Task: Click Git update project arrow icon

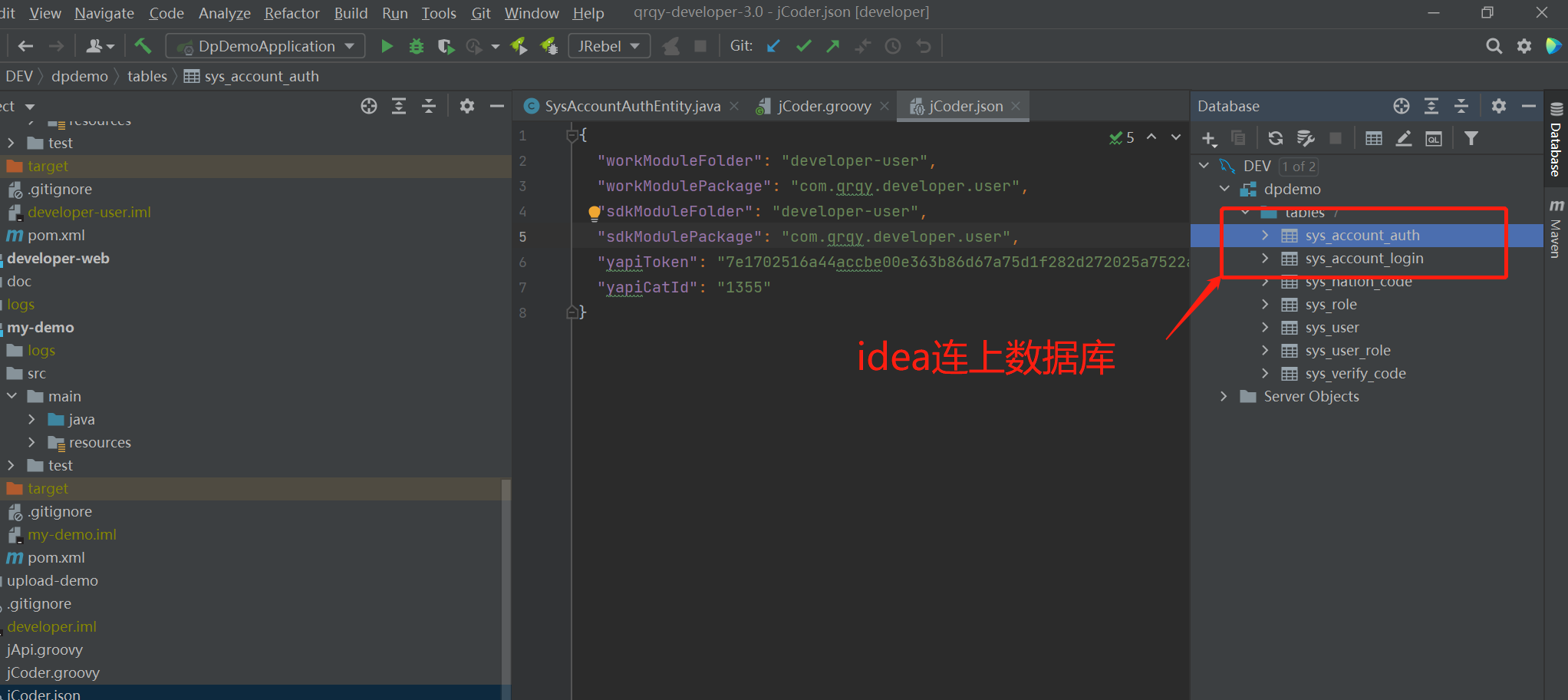Action: (x=773, y=46)
